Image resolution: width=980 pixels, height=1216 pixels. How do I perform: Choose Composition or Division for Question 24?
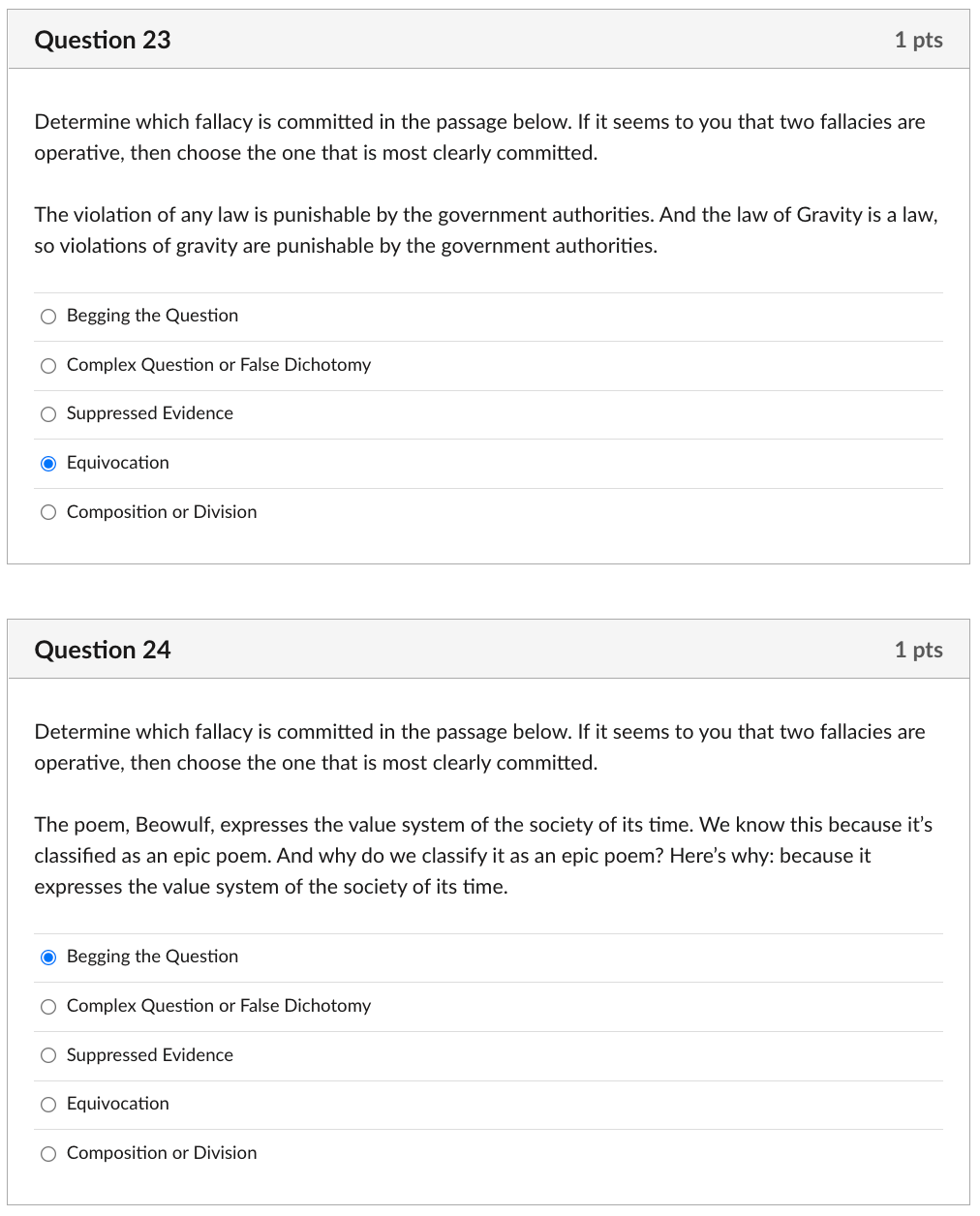(48, 1153)
